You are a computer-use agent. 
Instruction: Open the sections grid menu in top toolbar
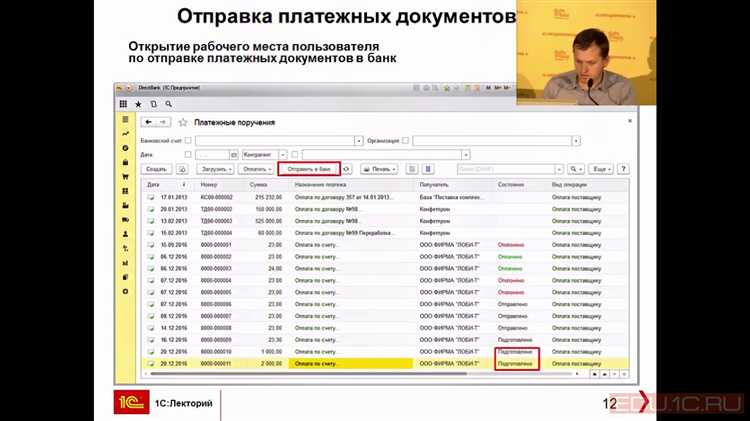(x=123, y=104)
